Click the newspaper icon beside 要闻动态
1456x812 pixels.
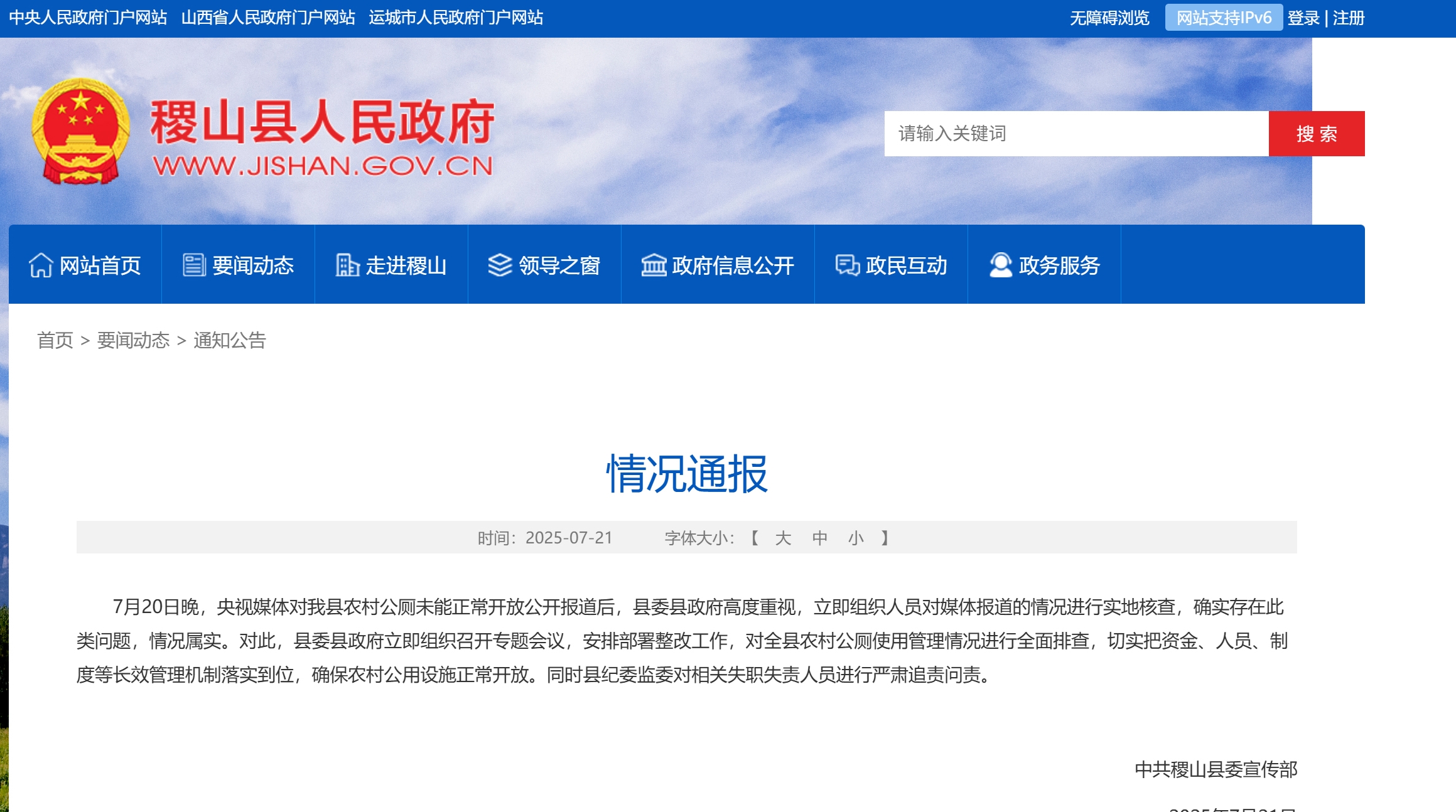(x=194, y=265)
